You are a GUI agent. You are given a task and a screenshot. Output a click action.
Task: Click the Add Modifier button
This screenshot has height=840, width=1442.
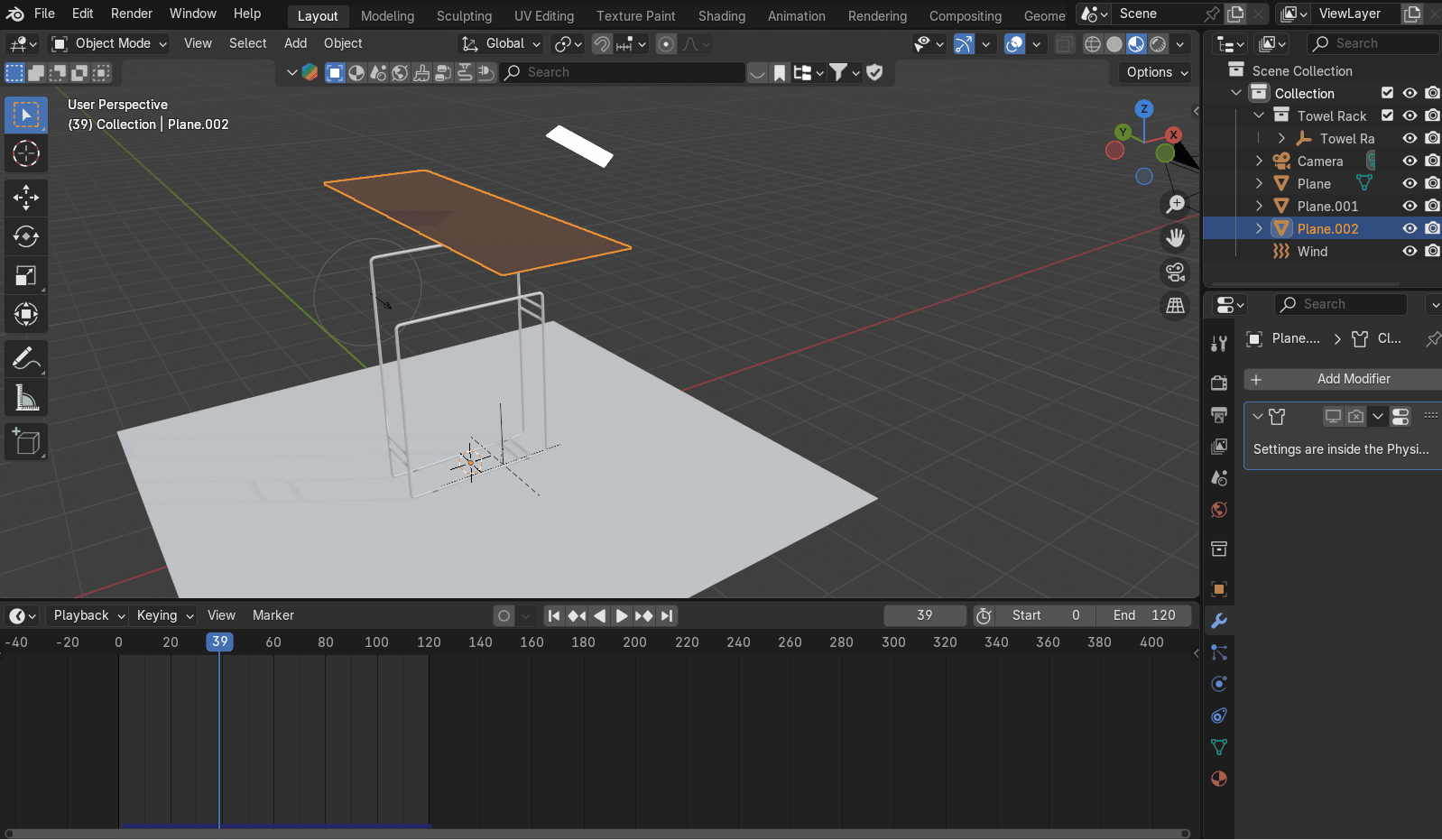1343,379
